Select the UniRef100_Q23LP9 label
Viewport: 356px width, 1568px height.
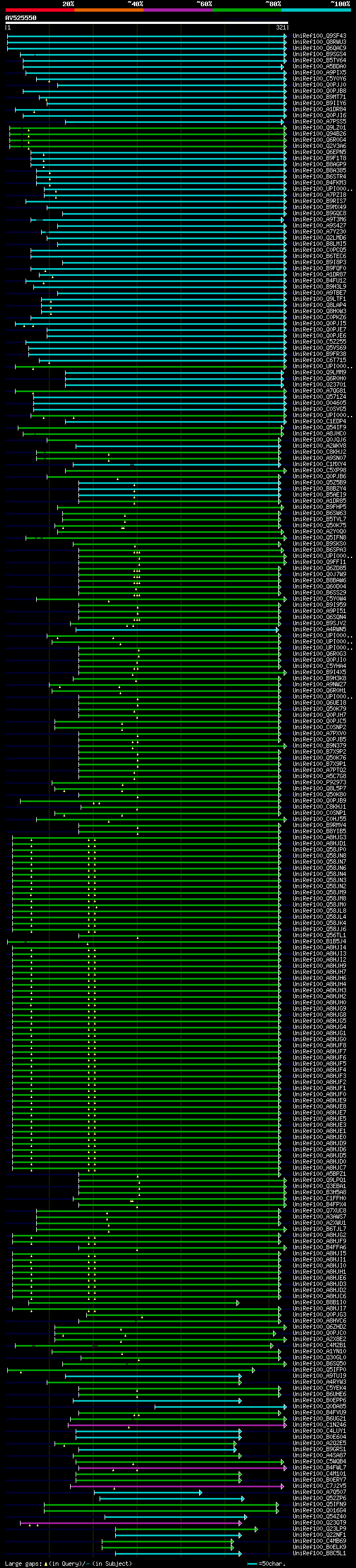pyautogui.click(x=319, y=1529)
